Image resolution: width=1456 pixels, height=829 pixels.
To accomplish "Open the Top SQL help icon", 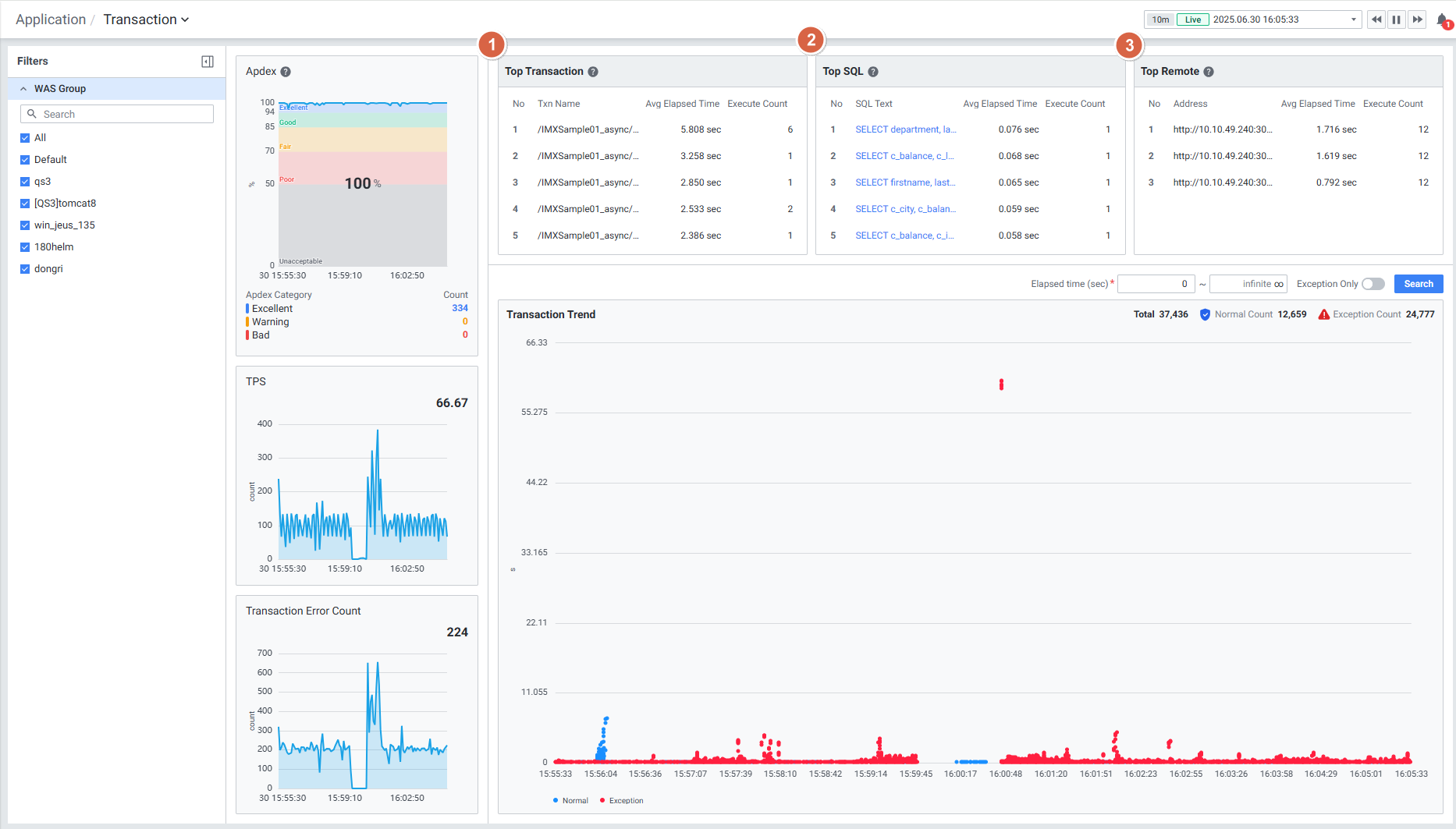I will tap(873, 72).
